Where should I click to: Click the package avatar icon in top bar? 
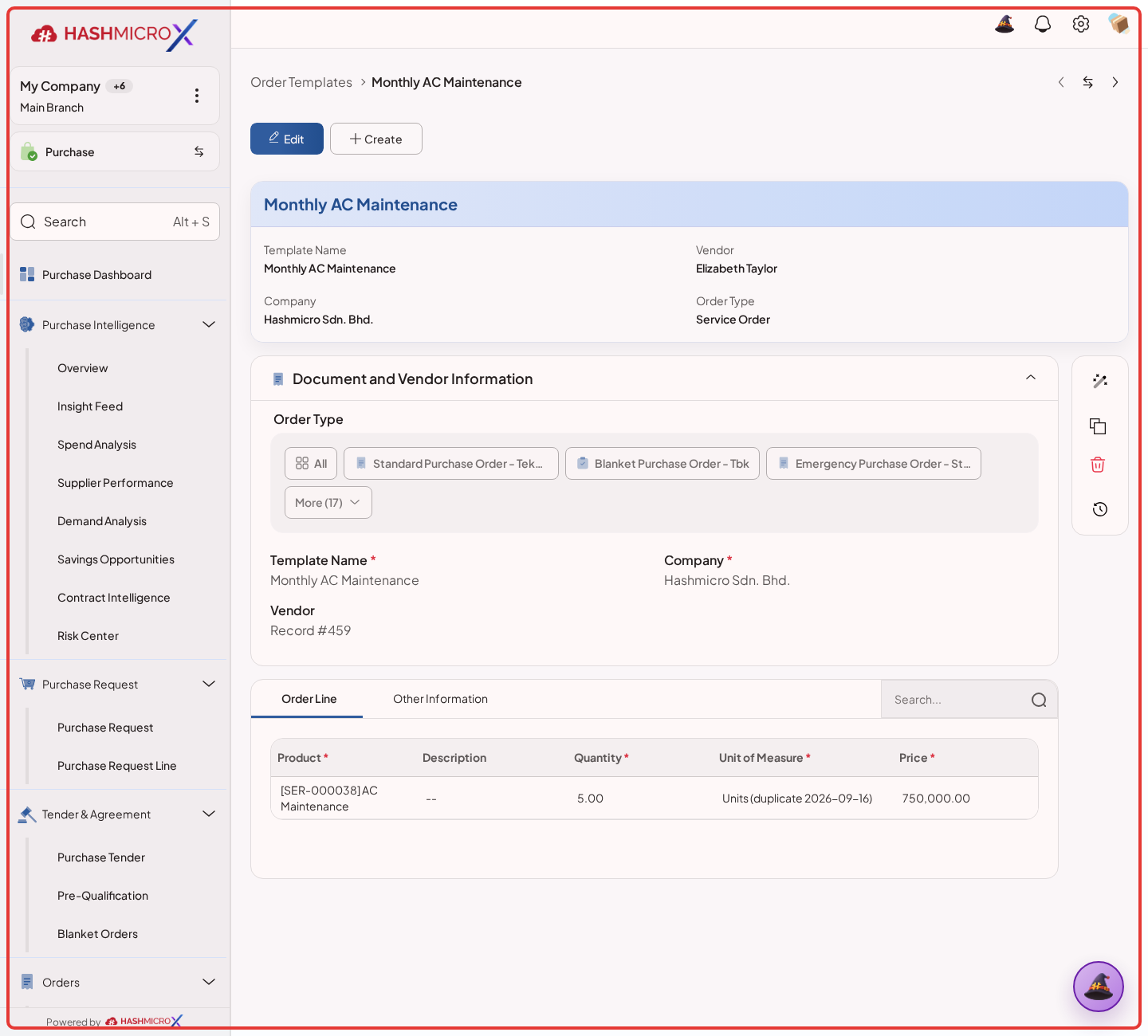pyautogui.click(x=1119, y=24)
